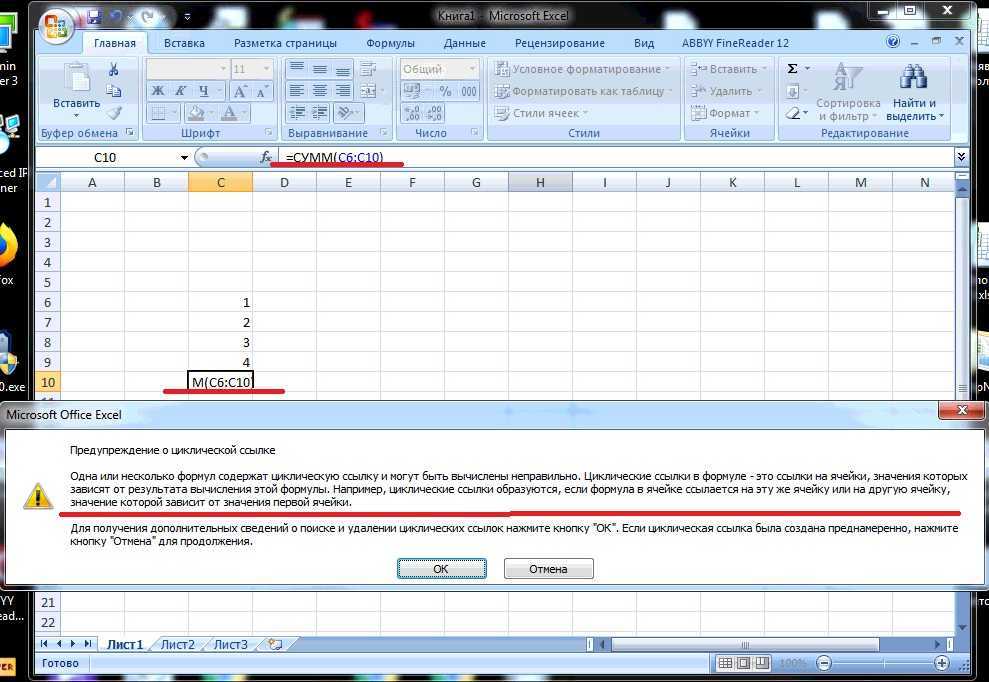Switch to the Разметка страницы tab
This screenshot has height=682, width=989.
tap(285, 43)
